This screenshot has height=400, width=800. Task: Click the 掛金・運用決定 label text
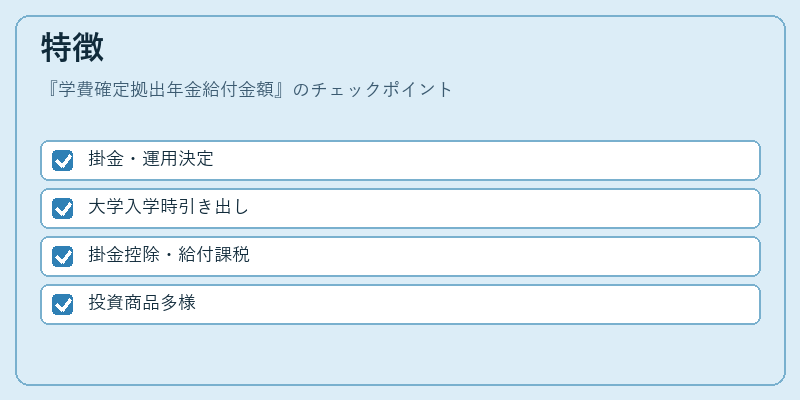pyautogui.click(x=151, y=159)
